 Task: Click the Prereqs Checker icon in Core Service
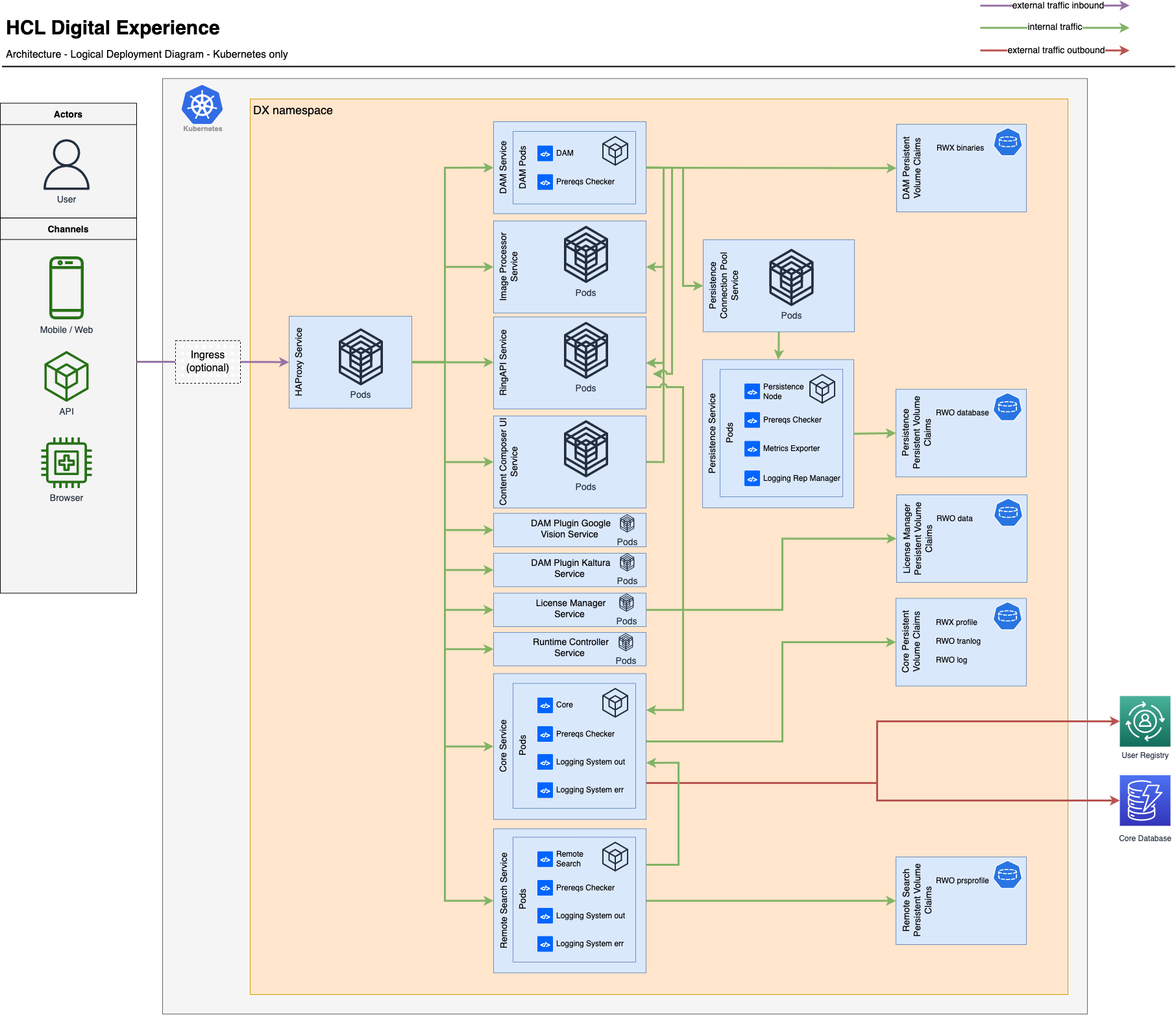tap(544, 734)
